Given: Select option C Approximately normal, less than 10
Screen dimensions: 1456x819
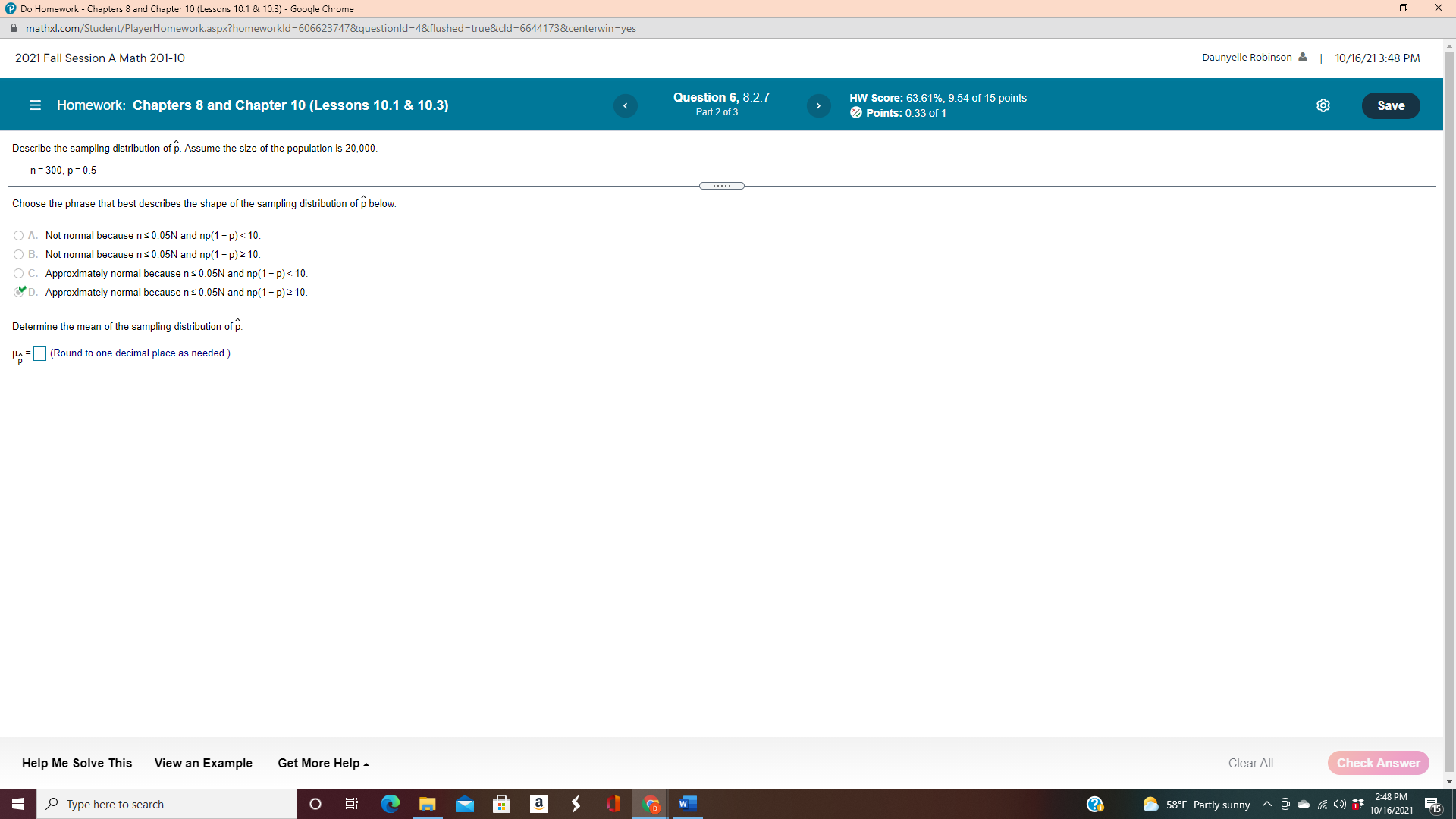Looking at the screenshot, I should (19, 274).
